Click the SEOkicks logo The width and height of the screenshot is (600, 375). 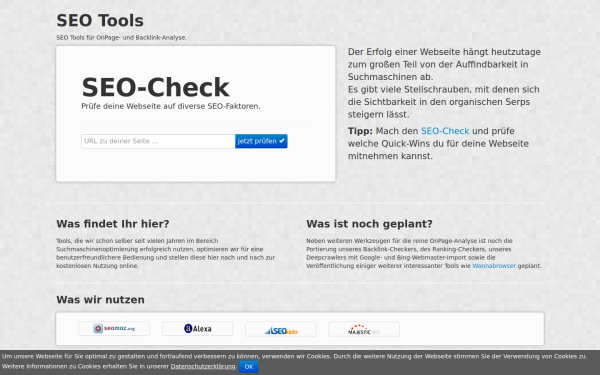point(281,329)
